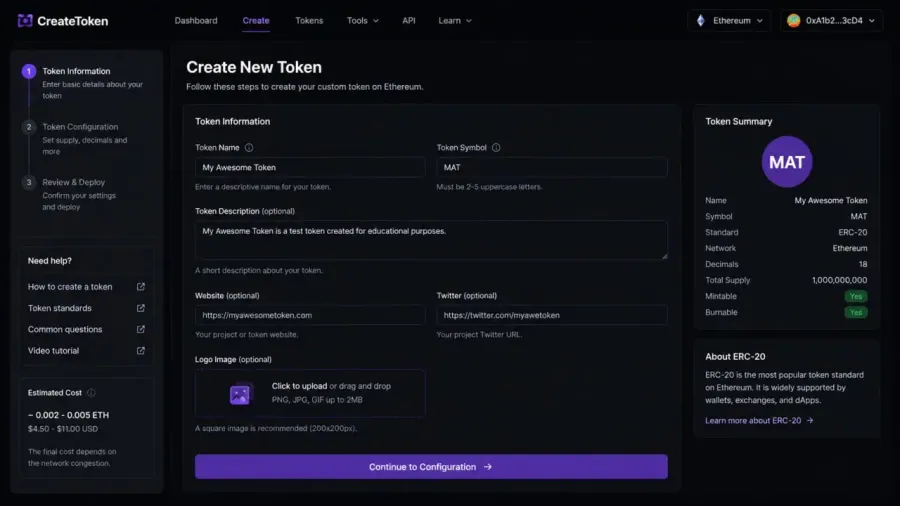Open the Dashboard tab

(196, 21)
